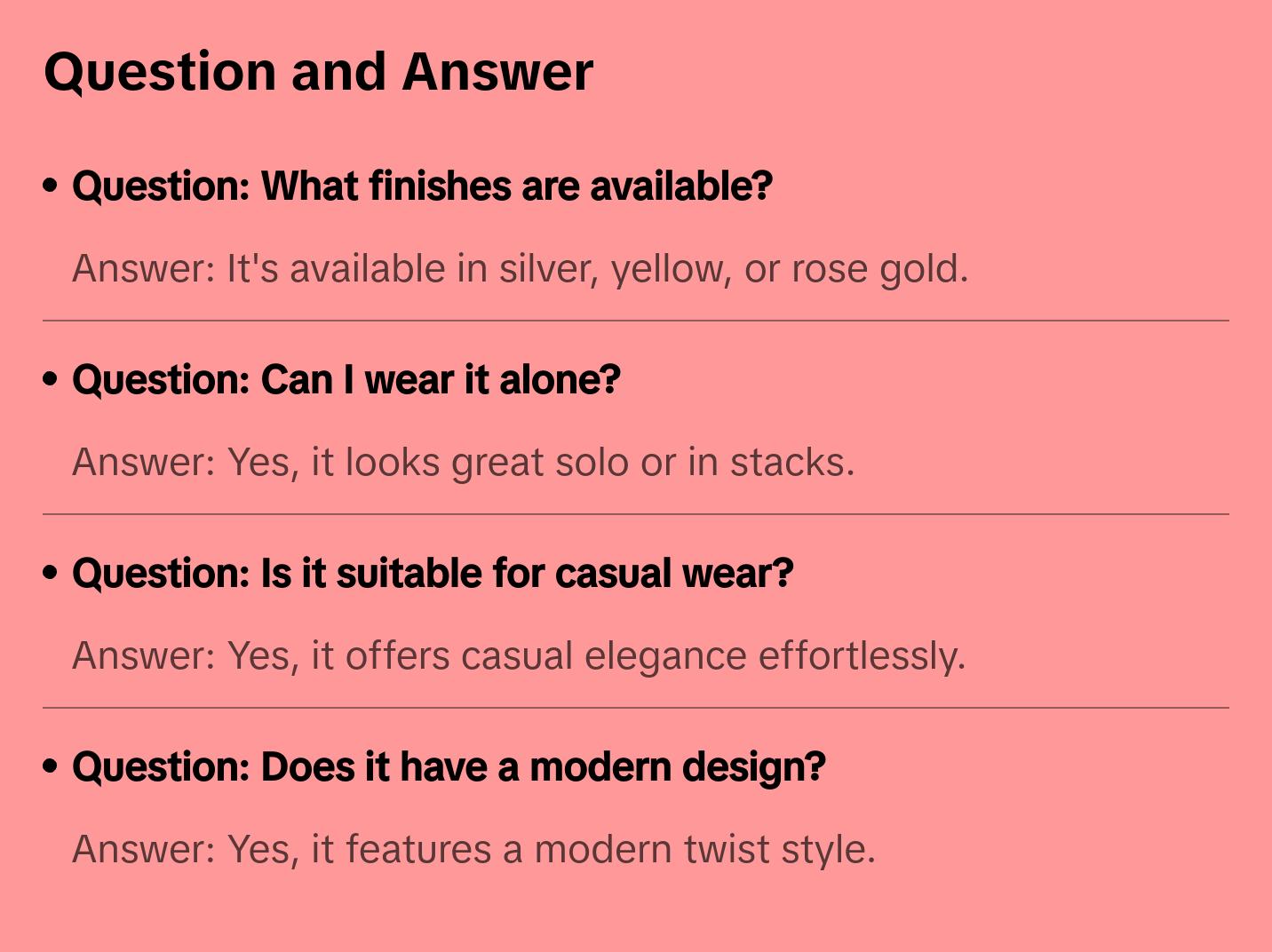Click the word "Answer" in the page heading
The height and width of the screenshot is (952, 1272).
coord(497,72)
